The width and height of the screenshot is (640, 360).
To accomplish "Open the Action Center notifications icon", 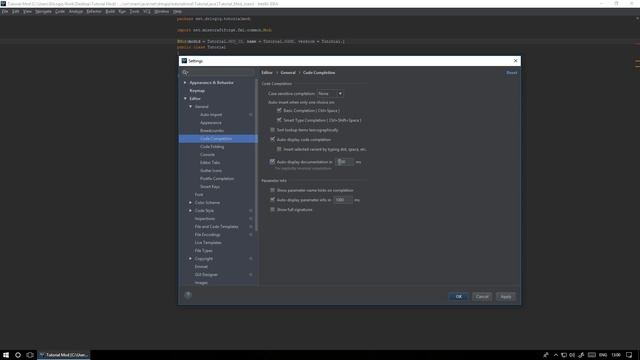I will [629, 355].
